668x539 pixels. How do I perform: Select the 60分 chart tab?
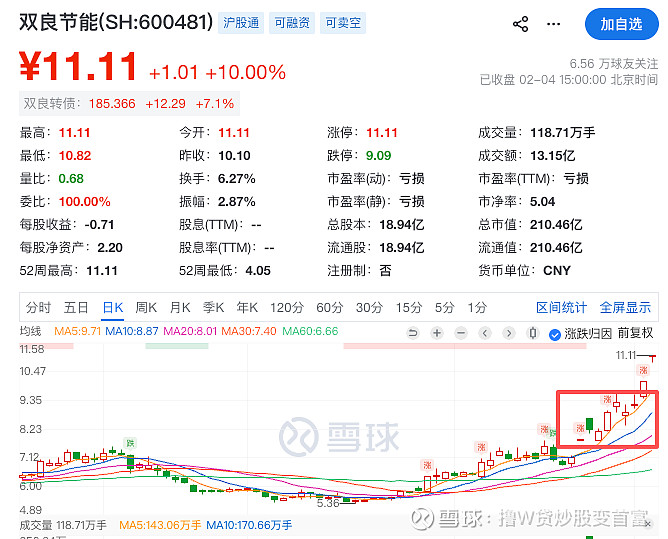coord(330,307)
